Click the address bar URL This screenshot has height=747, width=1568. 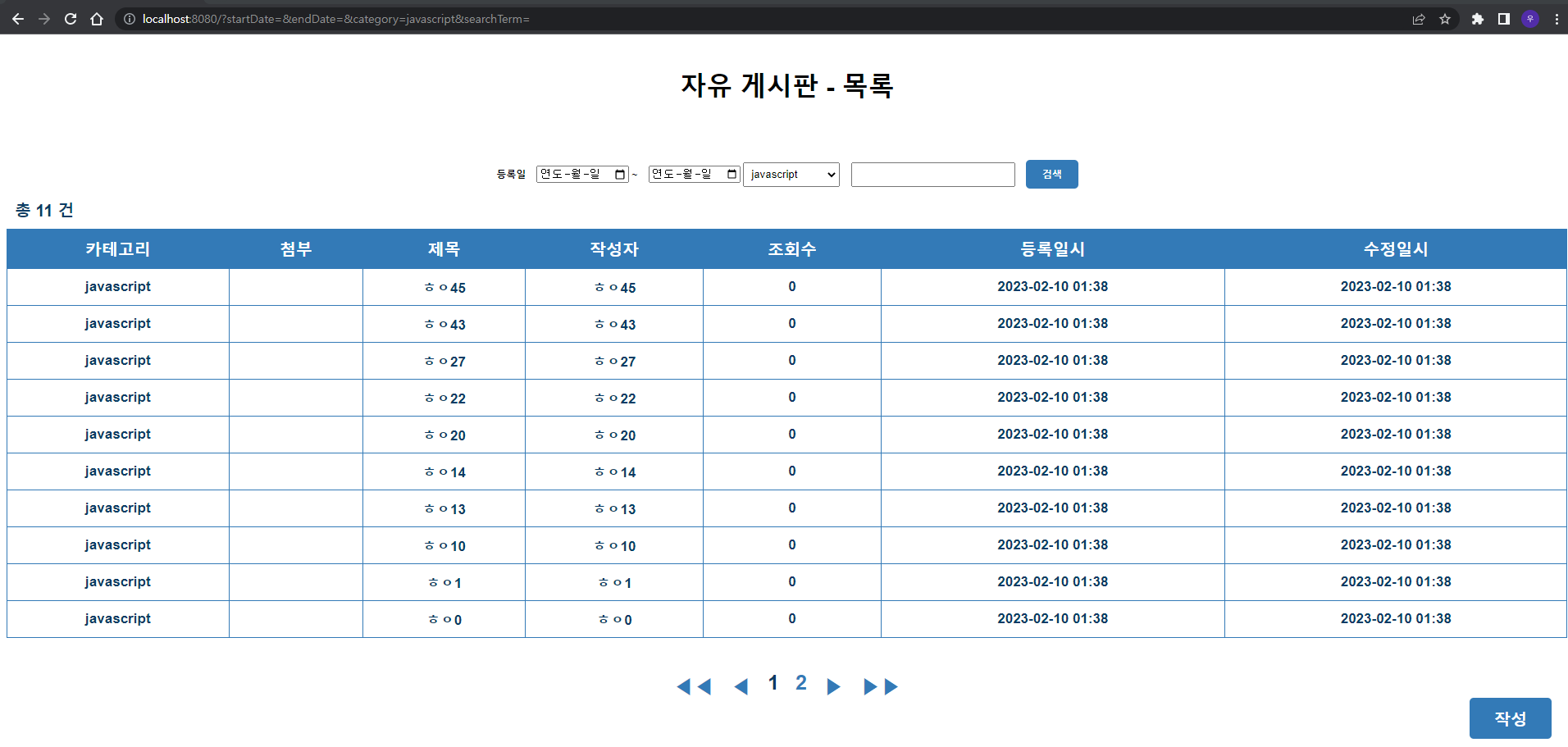point(335,19)
